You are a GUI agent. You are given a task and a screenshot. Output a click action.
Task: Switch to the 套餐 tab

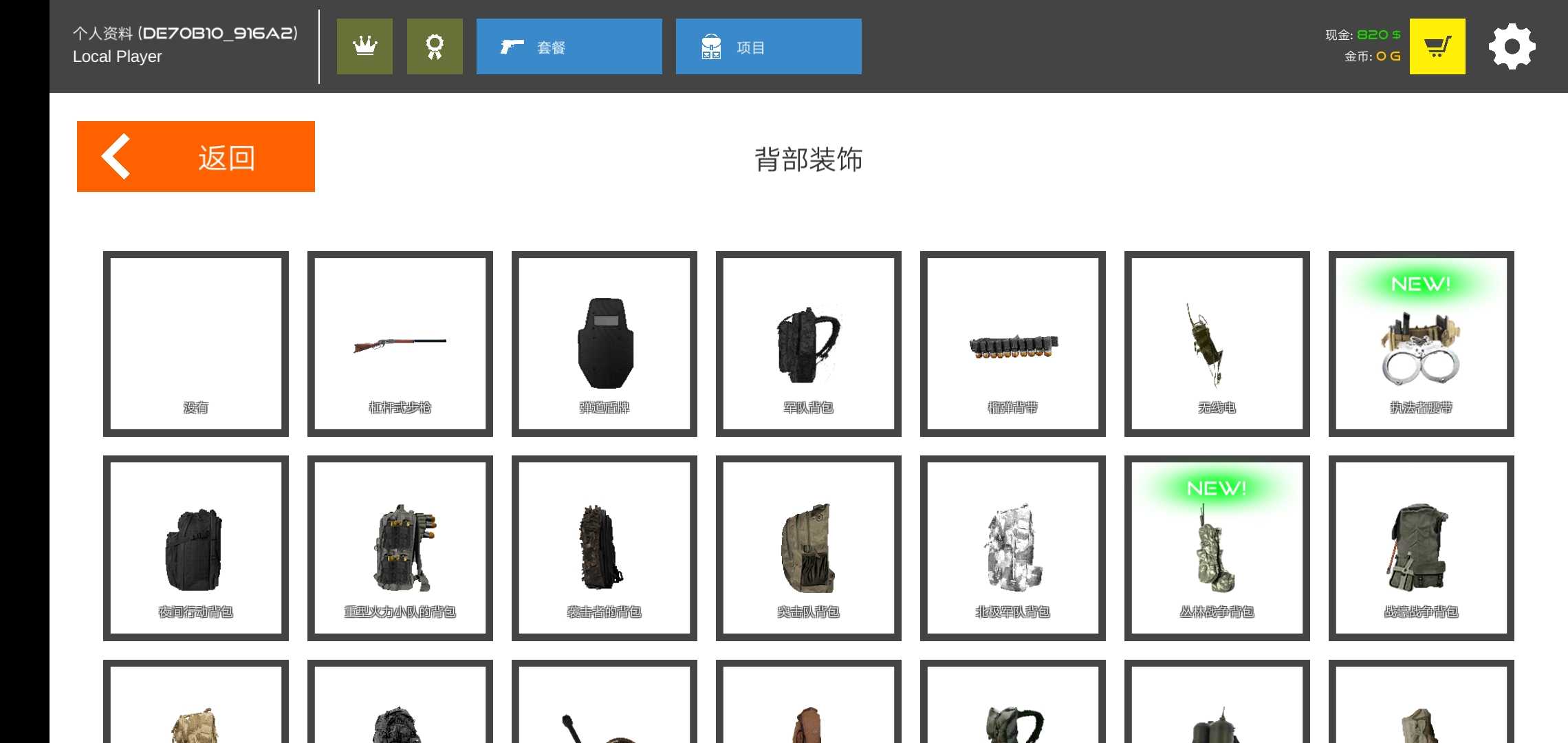(569, 46)
